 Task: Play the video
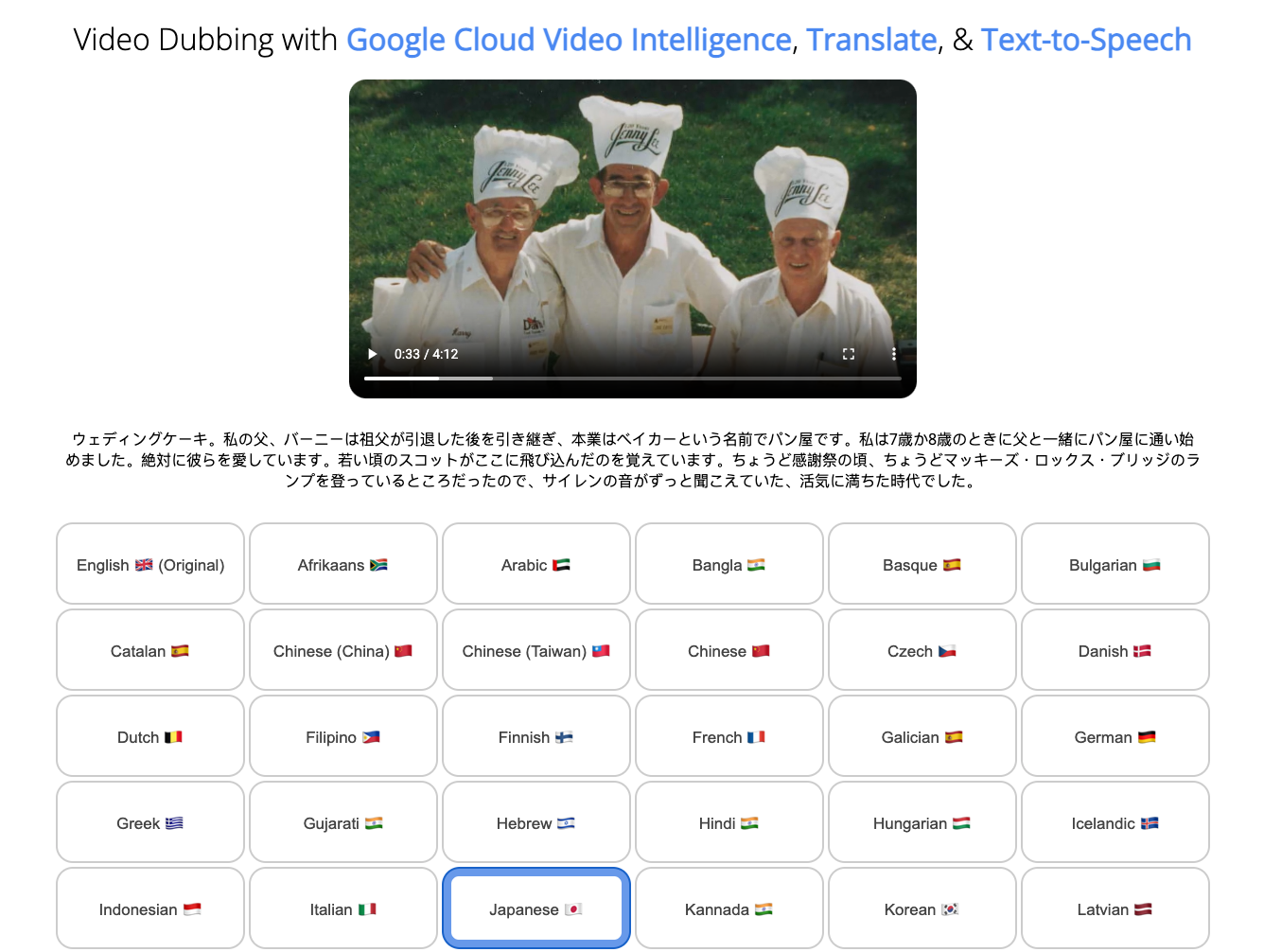click(x=373, y=354)
